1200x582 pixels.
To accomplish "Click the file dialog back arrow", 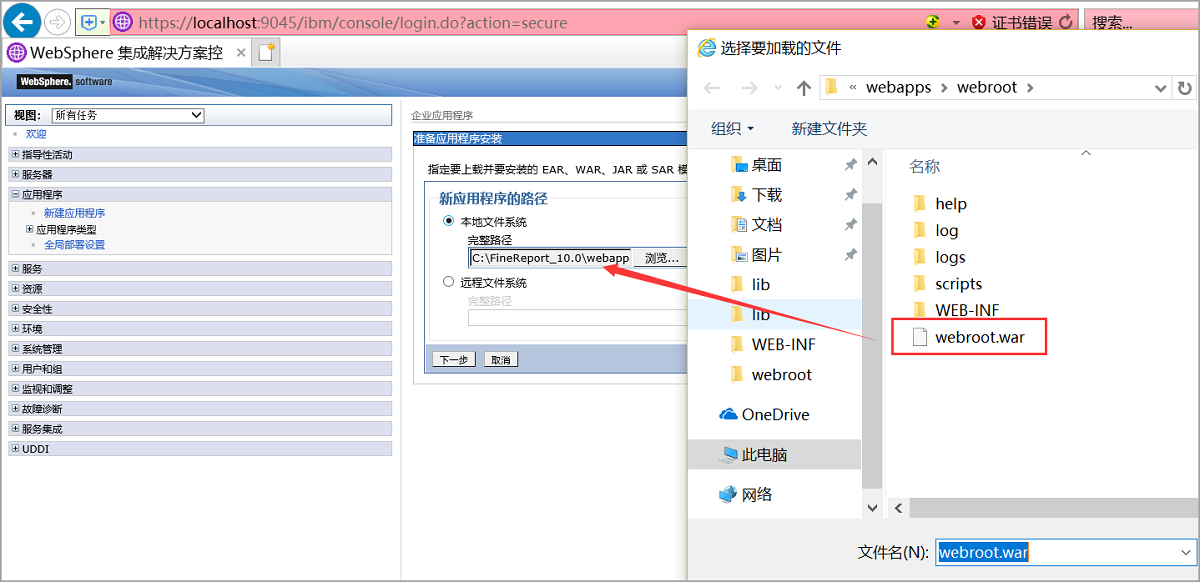I will coord(712,88).
